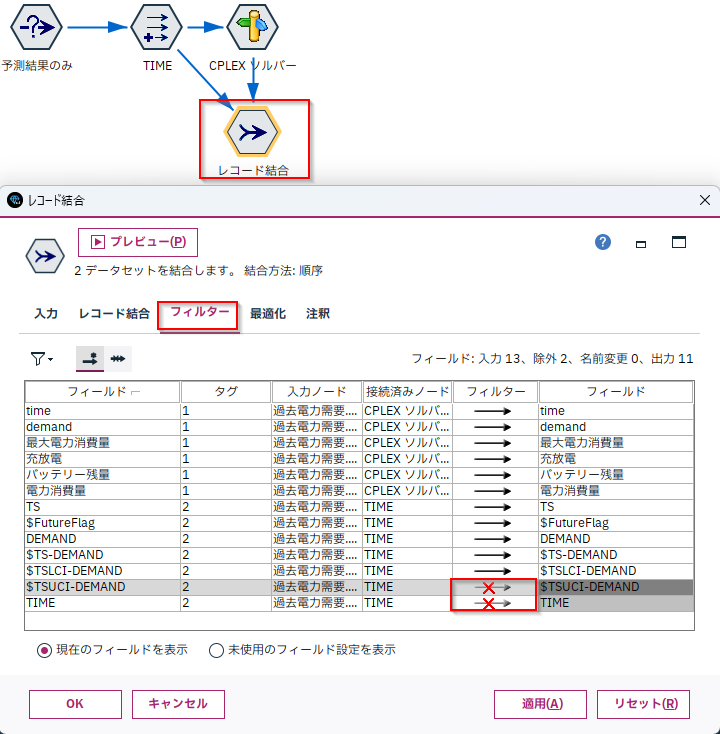Select the TIME derive node icon

[156, 27]
